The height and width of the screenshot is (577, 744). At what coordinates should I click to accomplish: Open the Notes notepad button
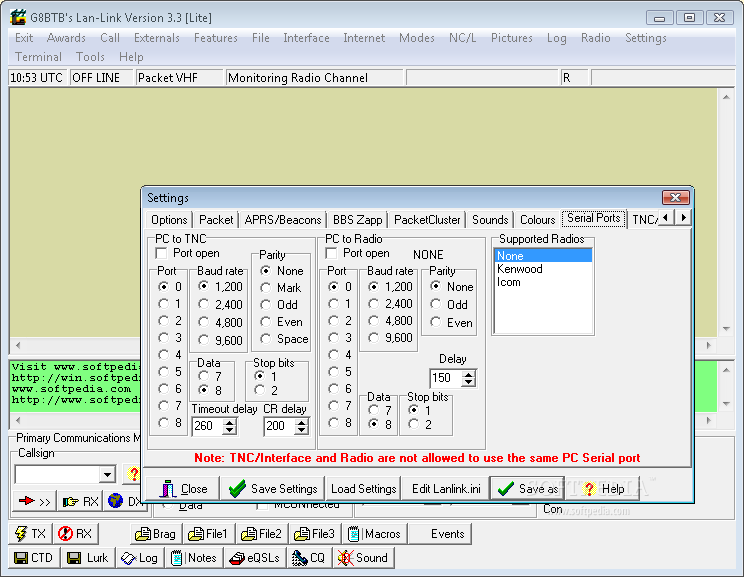[x=193, y=558]
